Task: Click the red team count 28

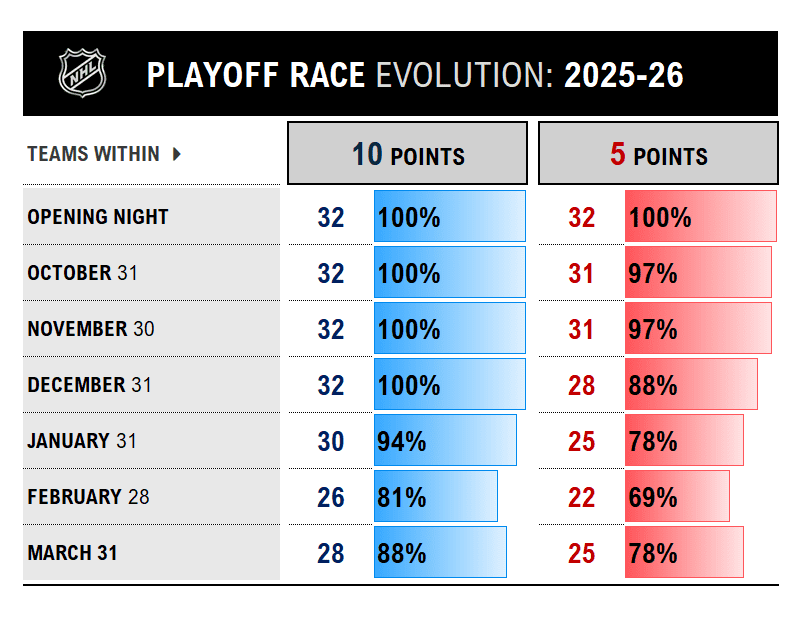Action: coord(582,385)
